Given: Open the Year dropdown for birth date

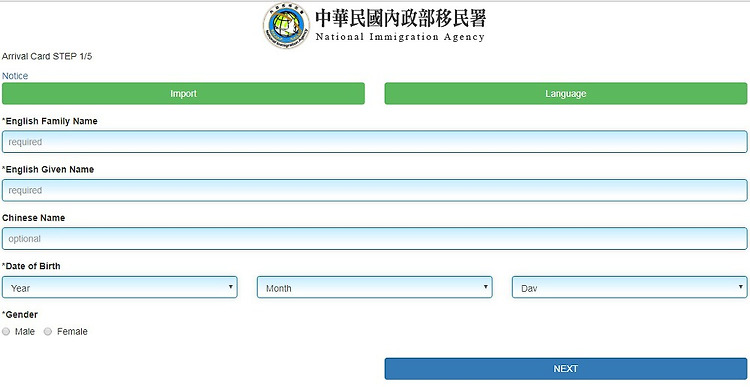Looking at the screenshot, I should [x=120, y=287].
